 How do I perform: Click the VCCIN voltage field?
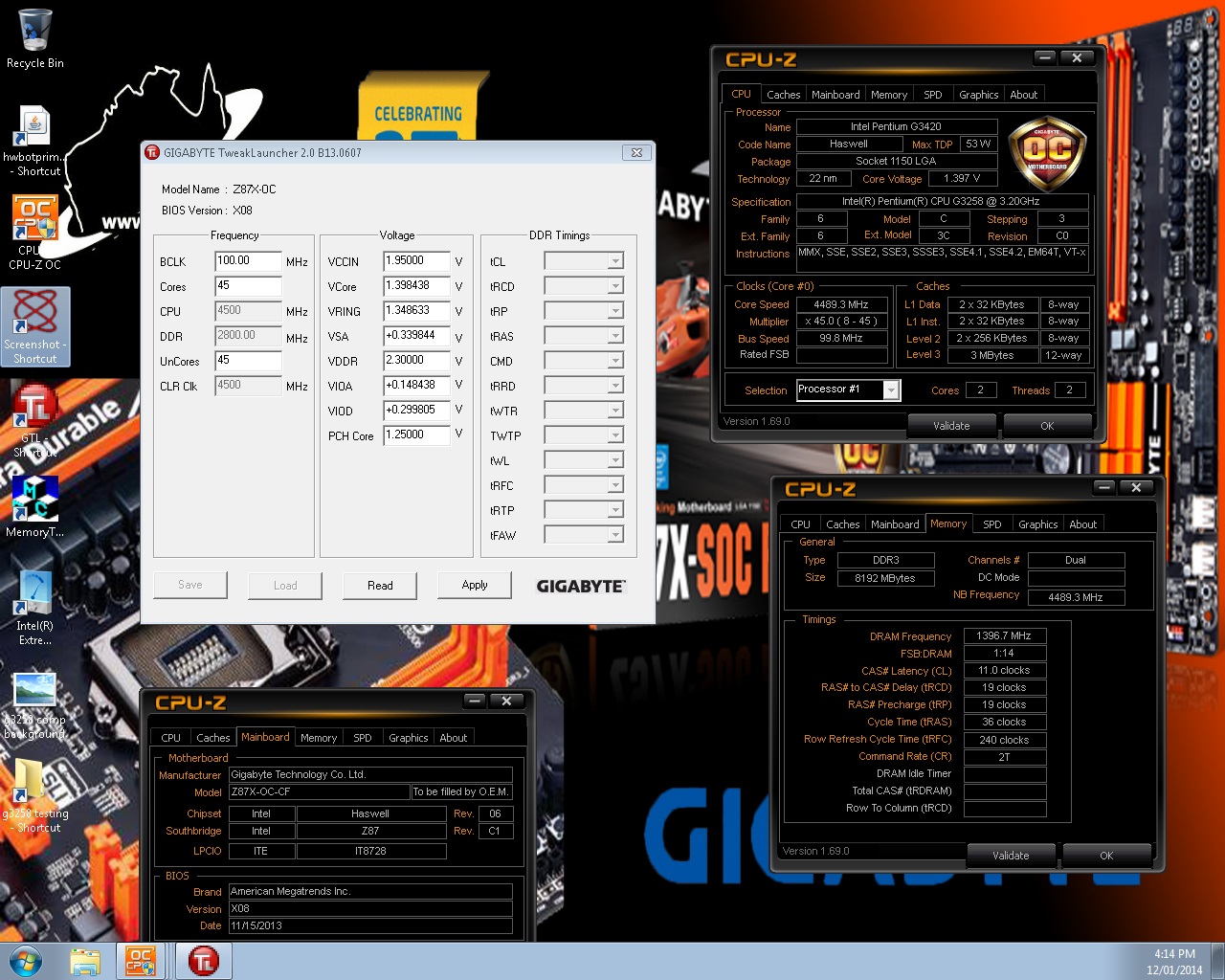pyautogui.click(x=416, y=261)
